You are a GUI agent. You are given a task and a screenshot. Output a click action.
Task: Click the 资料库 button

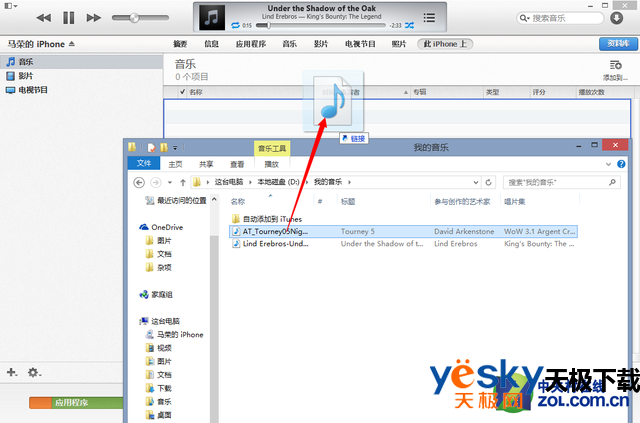(x=618, y=44)
